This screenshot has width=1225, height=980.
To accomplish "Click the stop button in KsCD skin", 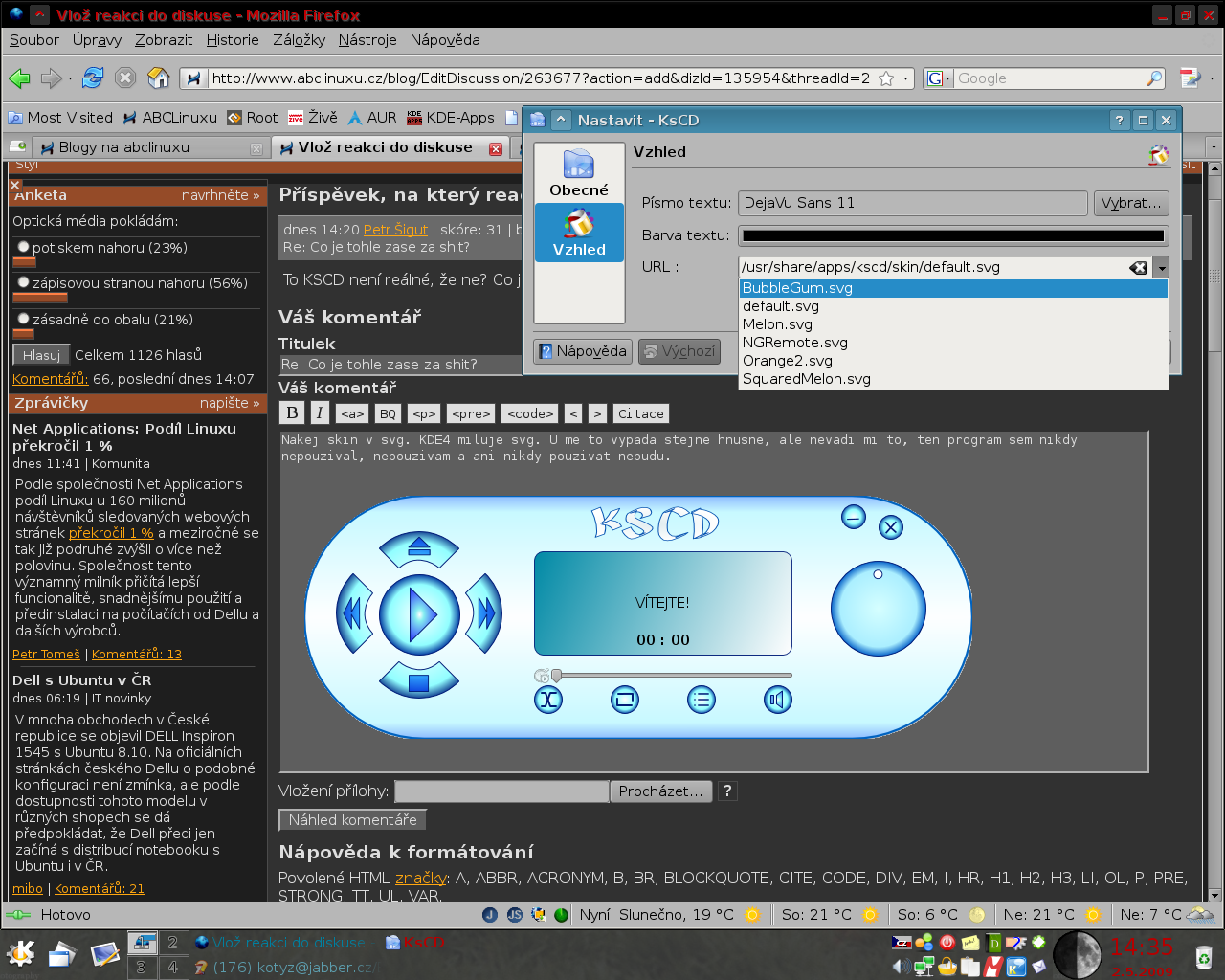I will tap(419, 679).
